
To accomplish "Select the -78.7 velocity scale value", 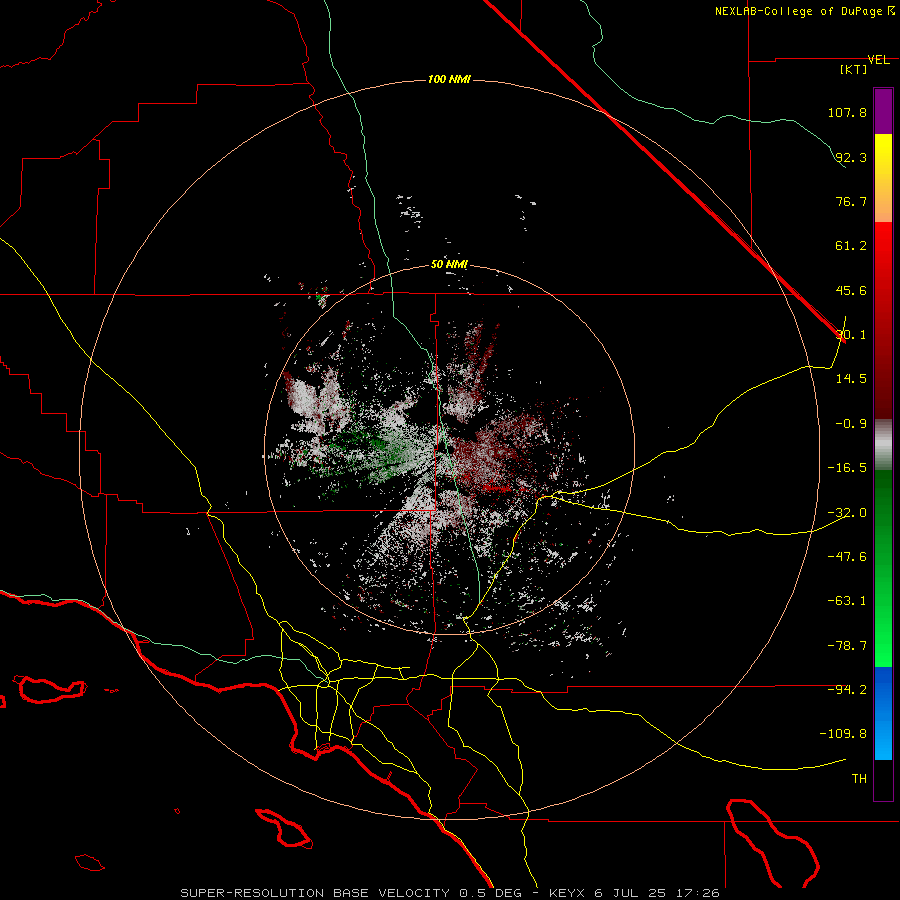I will [x=847, y=646].
